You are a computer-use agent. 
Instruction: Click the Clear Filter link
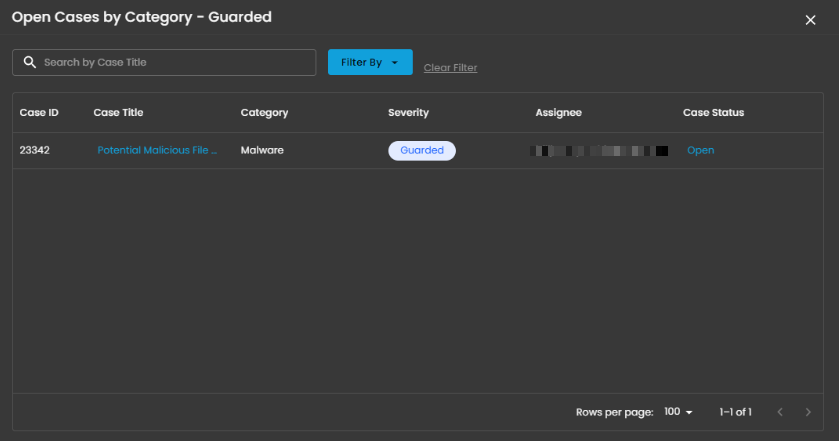click(450, 68)
